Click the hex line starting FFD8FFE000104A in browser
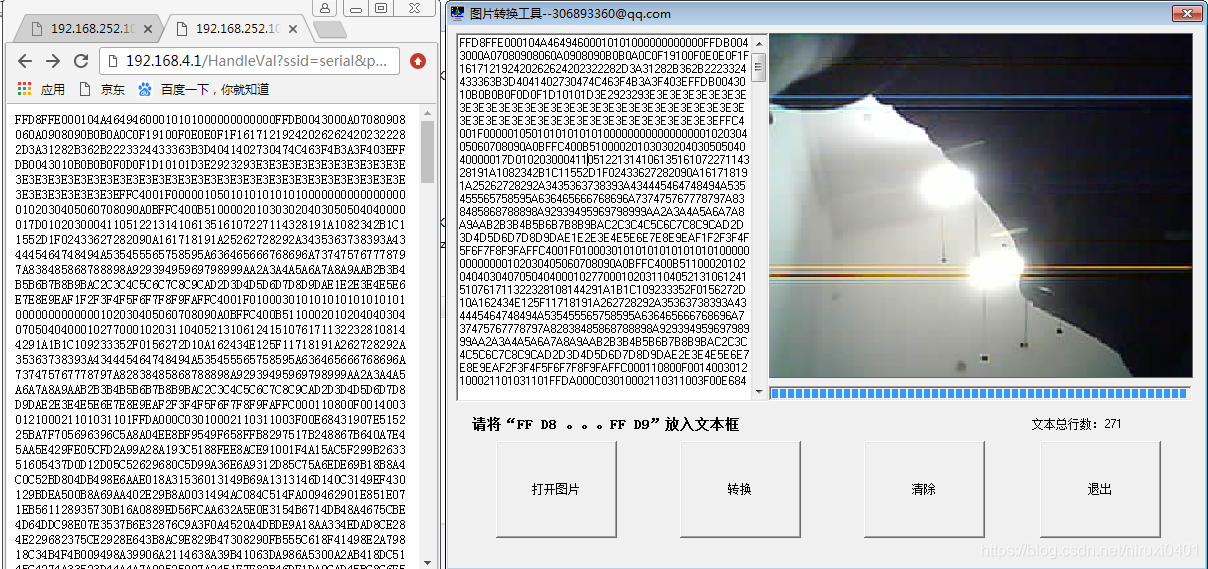The height and width of the screenshot is (569, 1208). [210, 119]
